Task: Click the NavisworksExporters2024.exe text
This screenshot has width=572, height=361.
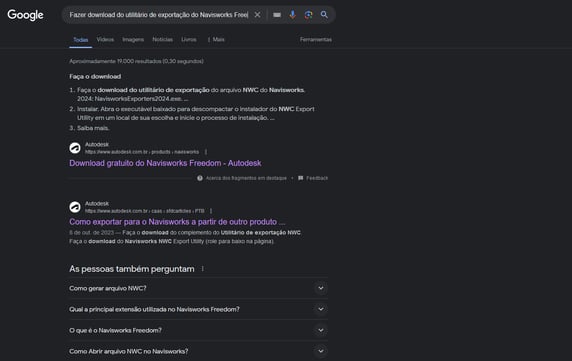Action: click(x=138, y=99)
